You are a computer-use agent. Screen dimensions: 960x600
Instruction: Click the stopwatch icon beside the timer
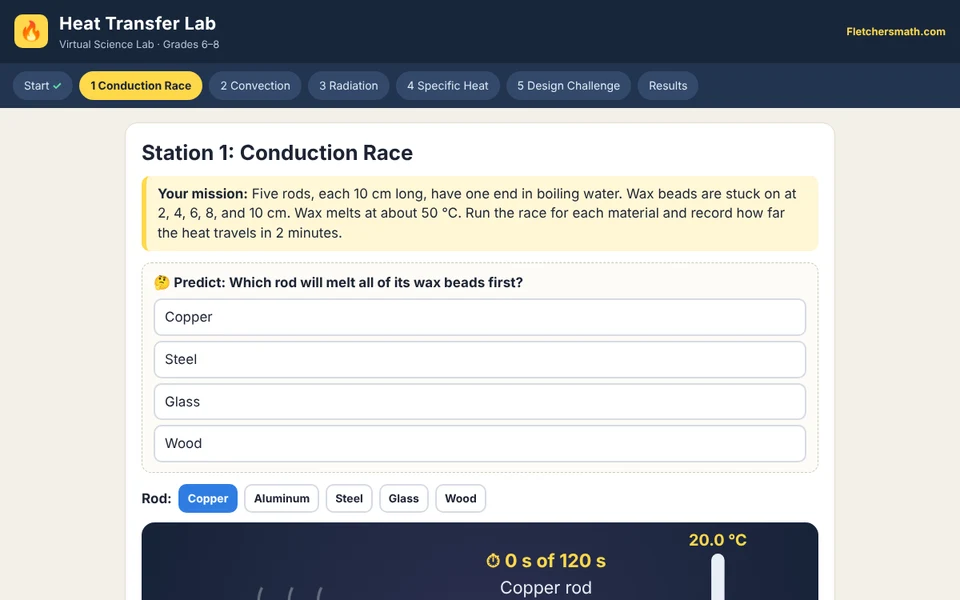coord(493,560)
